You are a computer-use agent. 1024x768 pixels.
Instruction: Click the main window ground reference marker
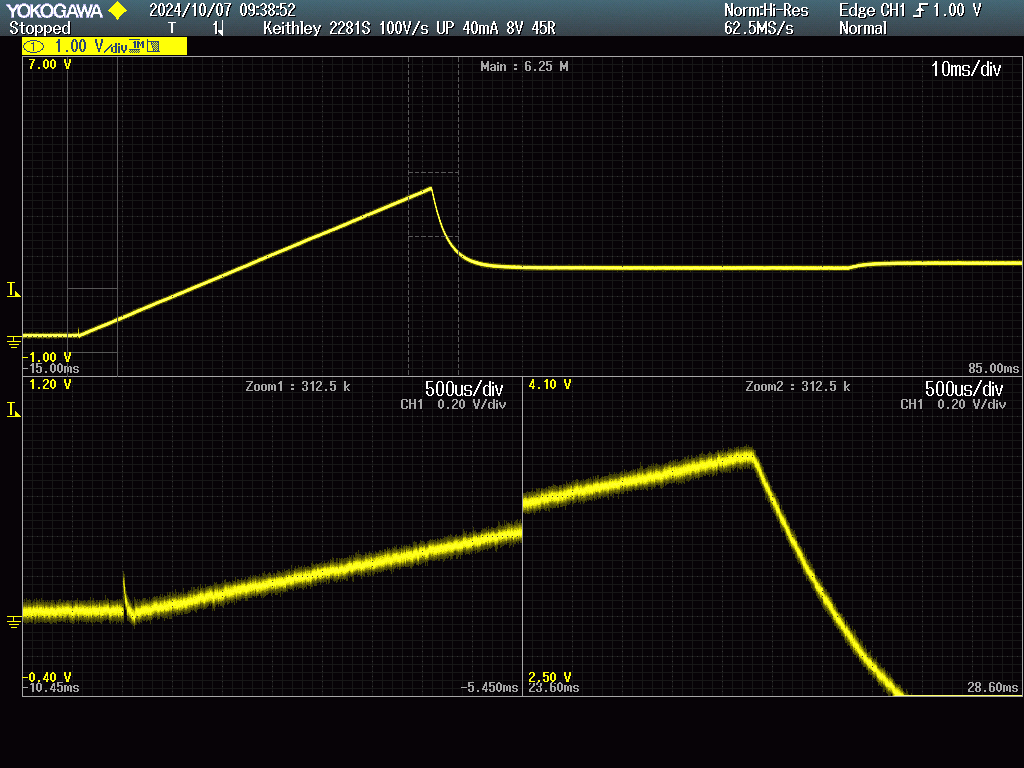click(x=13, y=343)
